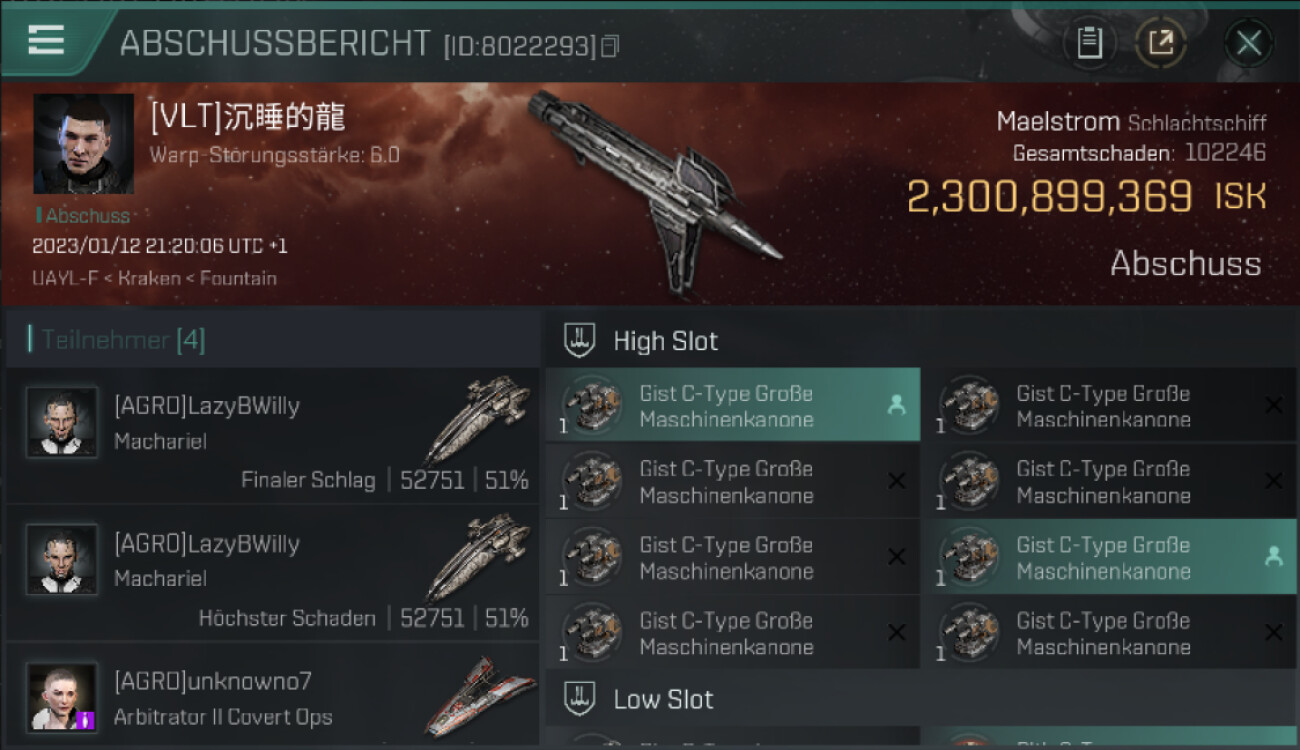Close the Abschussbericht window
The image size is (1300, 750).
pos(1248,43)
